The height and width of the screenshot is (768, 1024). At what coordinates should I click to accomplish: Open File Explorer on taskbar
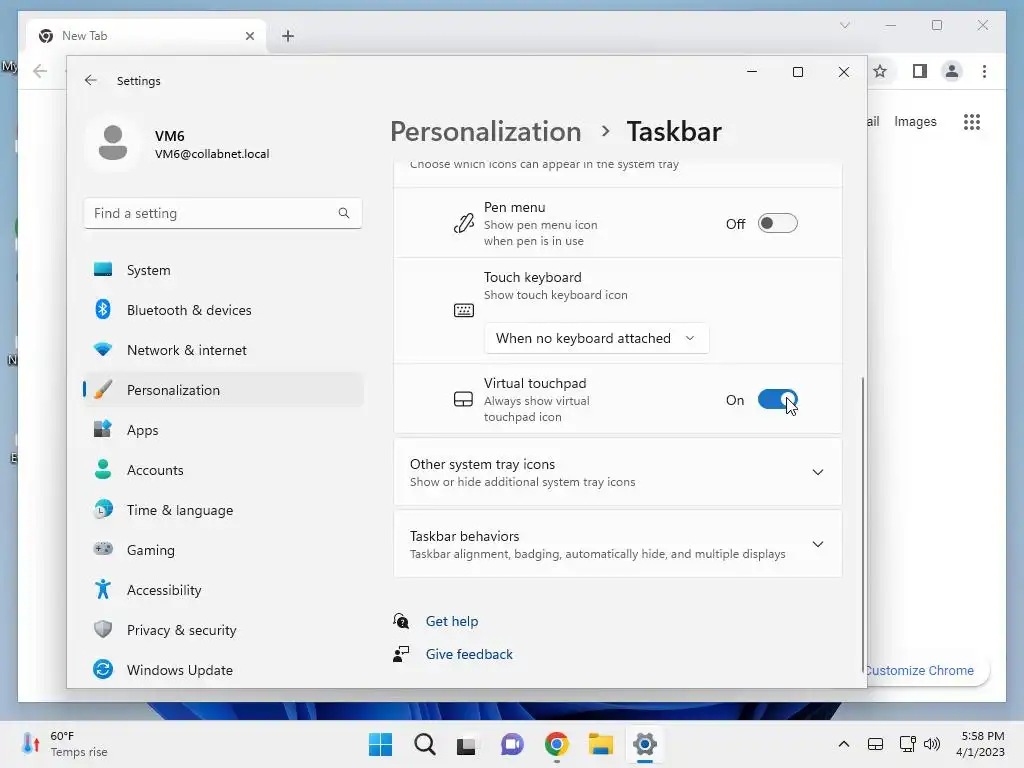point(600,744)
